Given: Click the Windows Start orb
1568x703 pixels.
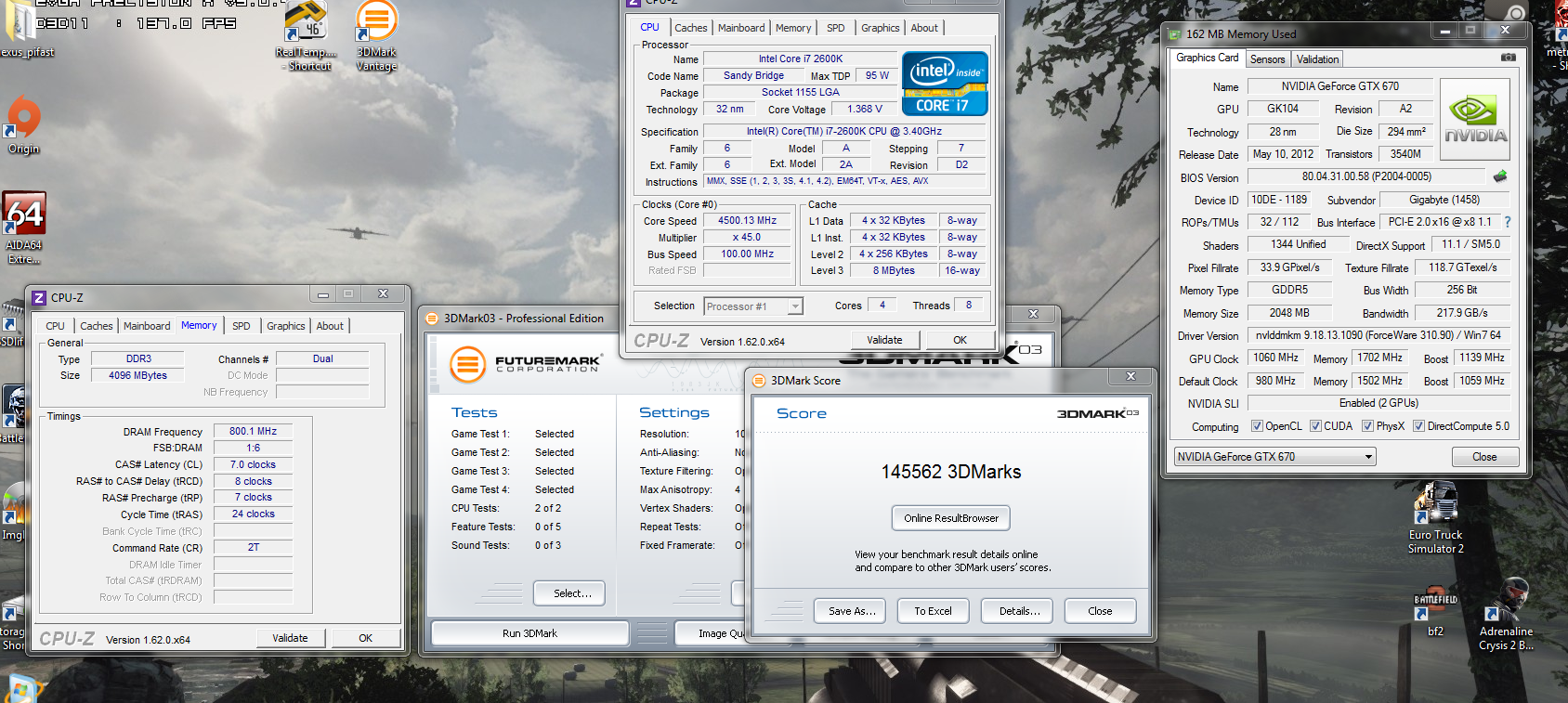Looking at the screenshot, I should 20,689.
